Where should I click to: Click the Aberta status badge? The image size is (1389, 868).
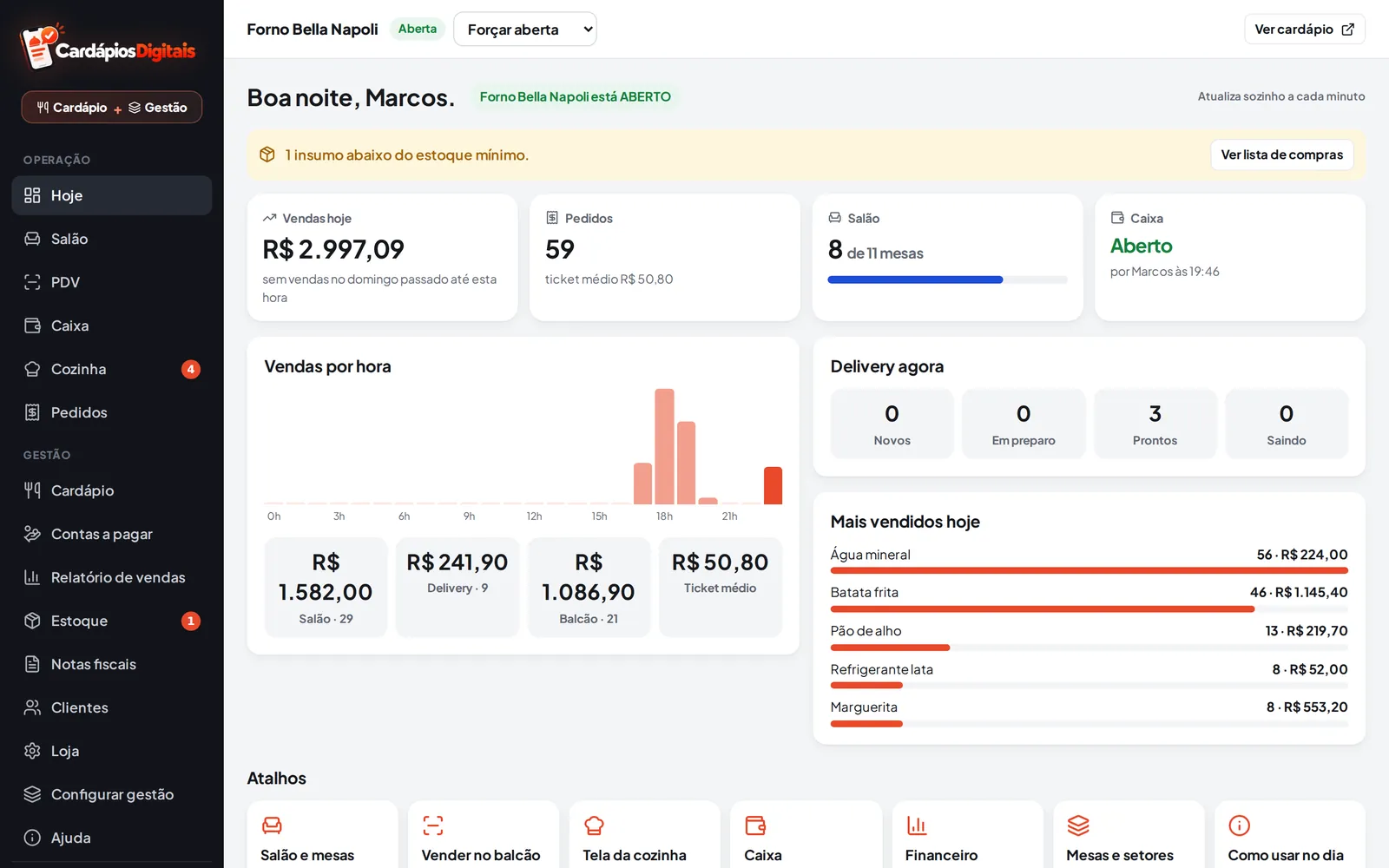[x=418, y=29]
